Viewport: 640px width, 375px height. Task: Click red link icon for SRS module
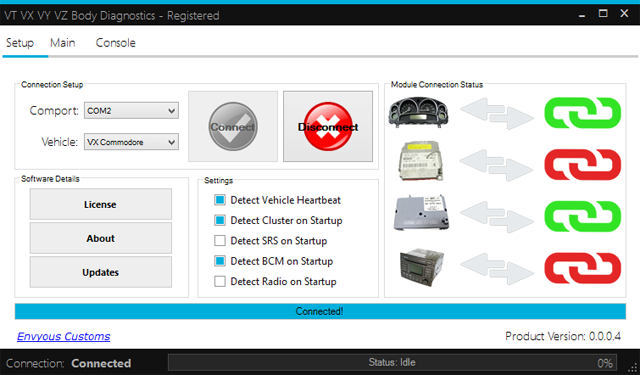click(582, 164)
